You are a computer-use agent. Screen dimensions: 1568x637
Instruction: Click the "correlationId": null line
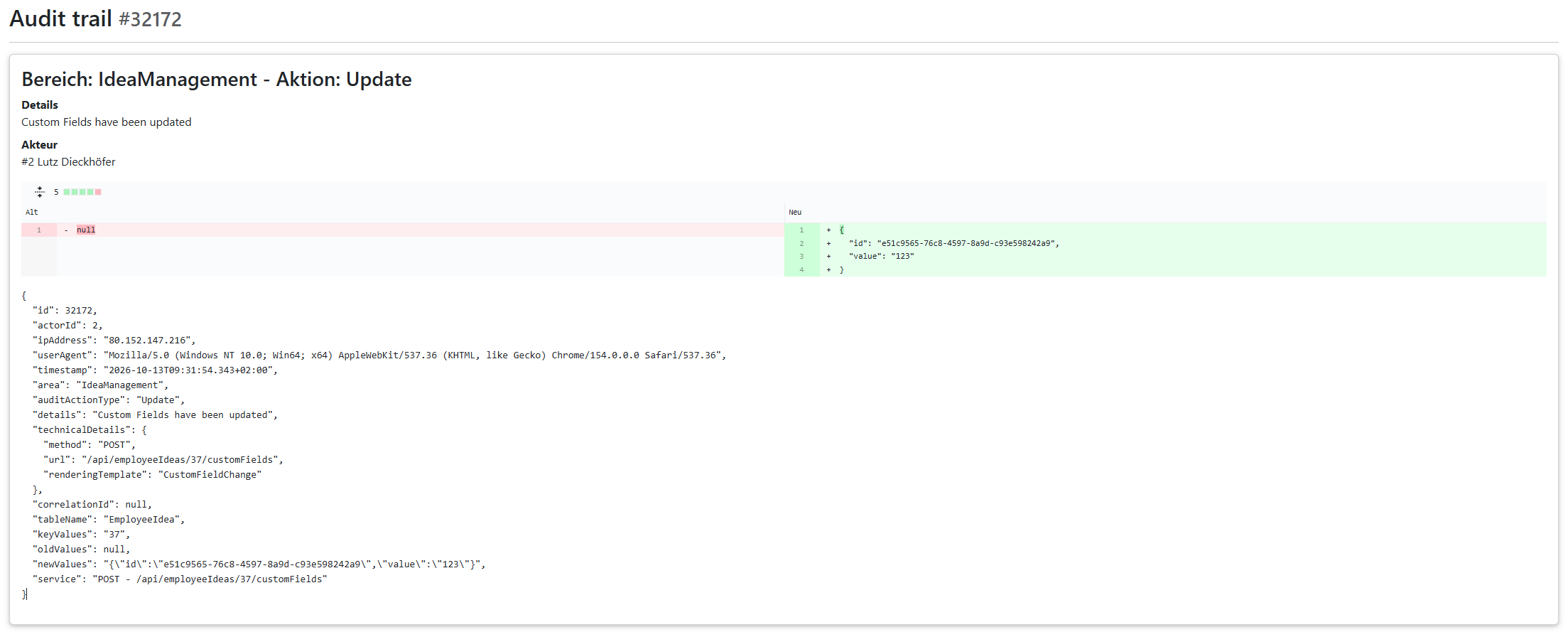click(x=92, y=505)
